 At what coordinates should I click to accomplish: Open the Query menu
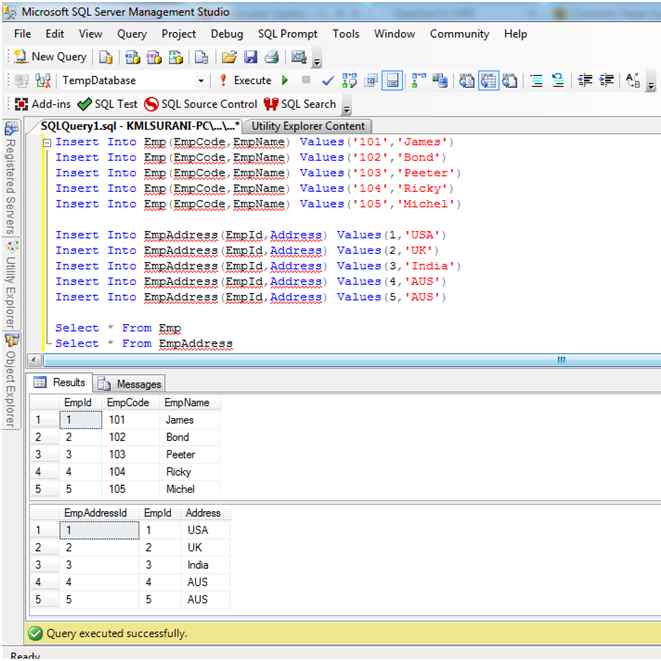[x=132, y=33]
